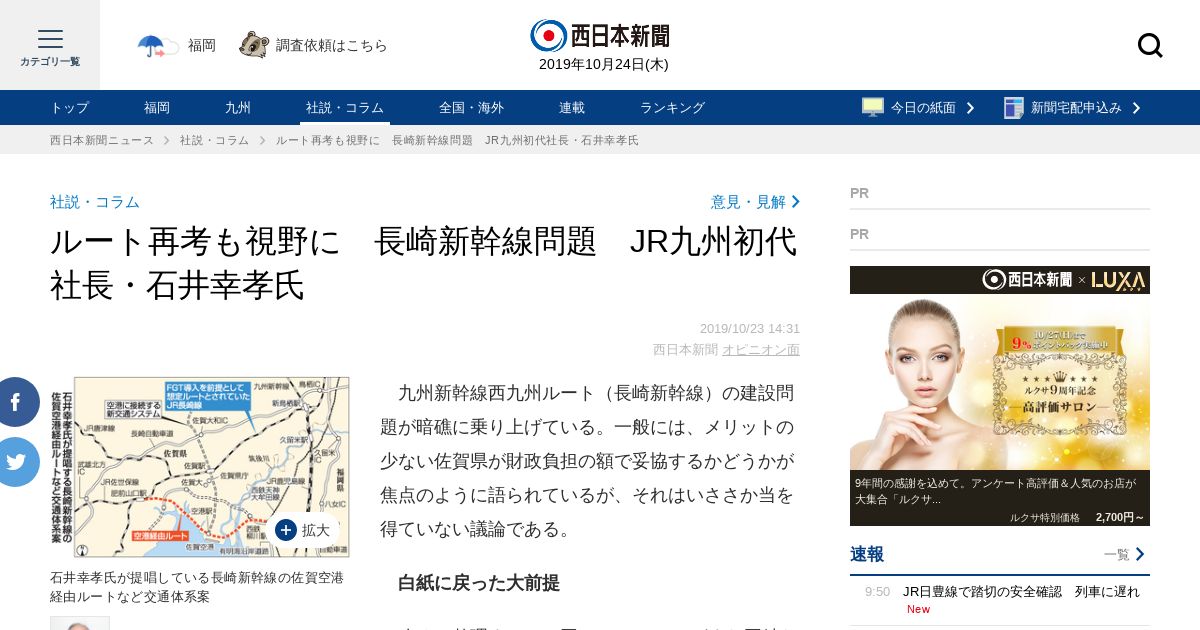Open the search magnifier icon
Screen dimensions: 1200x630
(1150, 45)
